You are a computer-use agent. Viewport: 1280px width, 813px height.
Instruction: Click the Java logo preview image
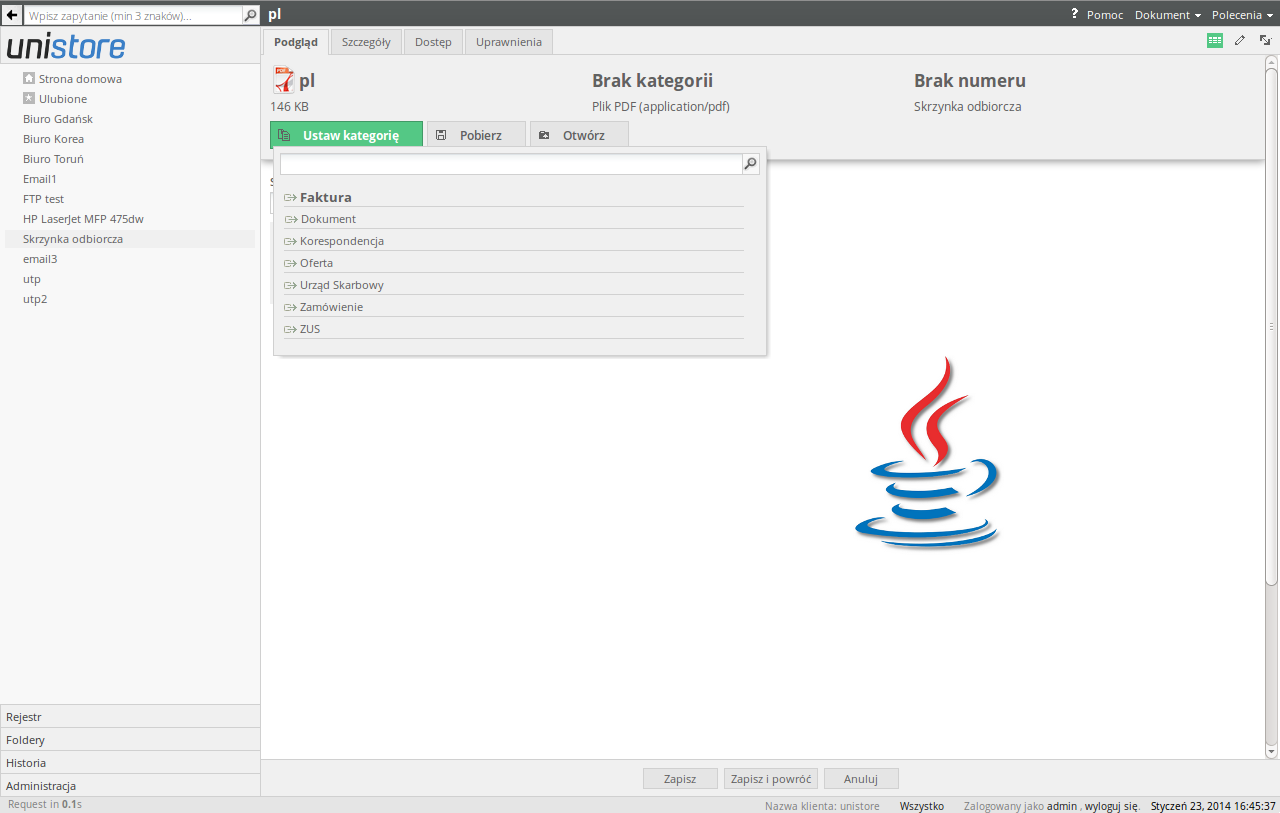[927, 452]
